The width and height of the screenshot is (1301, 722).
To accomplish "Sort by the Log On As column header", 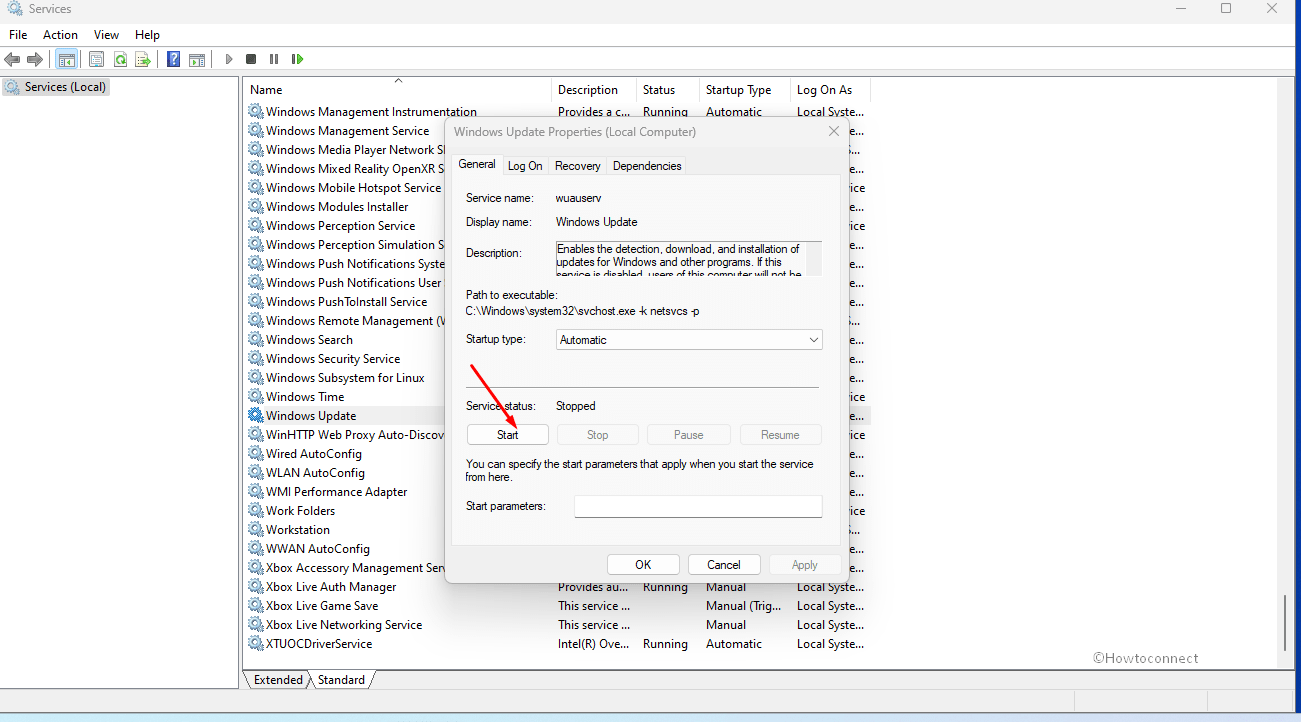I will coord(830,89).
